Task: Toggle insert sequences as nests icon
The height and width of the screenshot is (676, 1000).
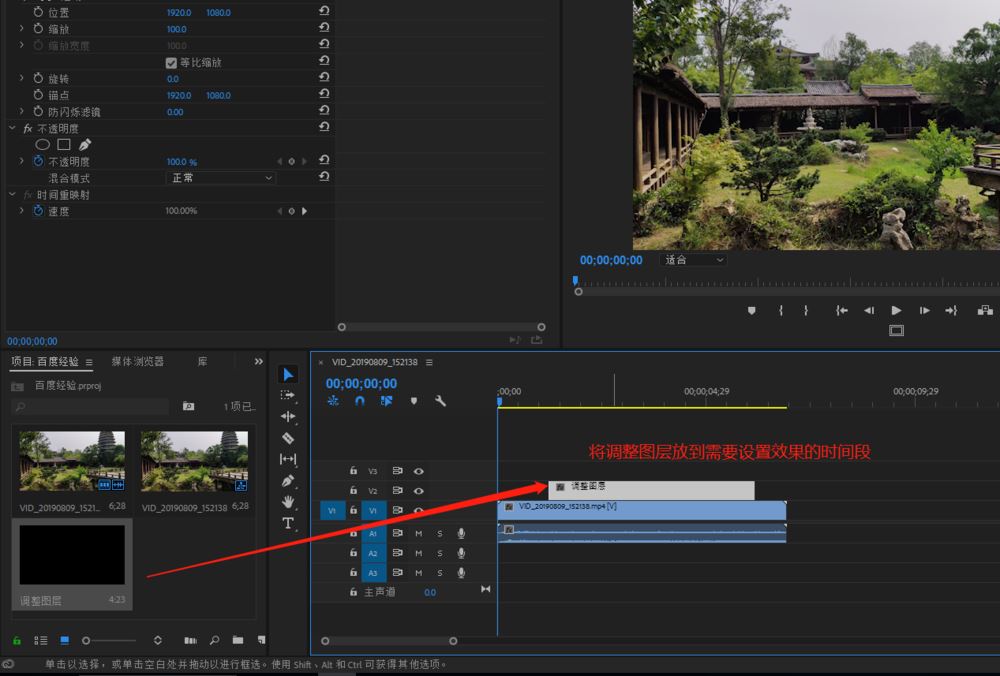Action: (x=333, y=401)
